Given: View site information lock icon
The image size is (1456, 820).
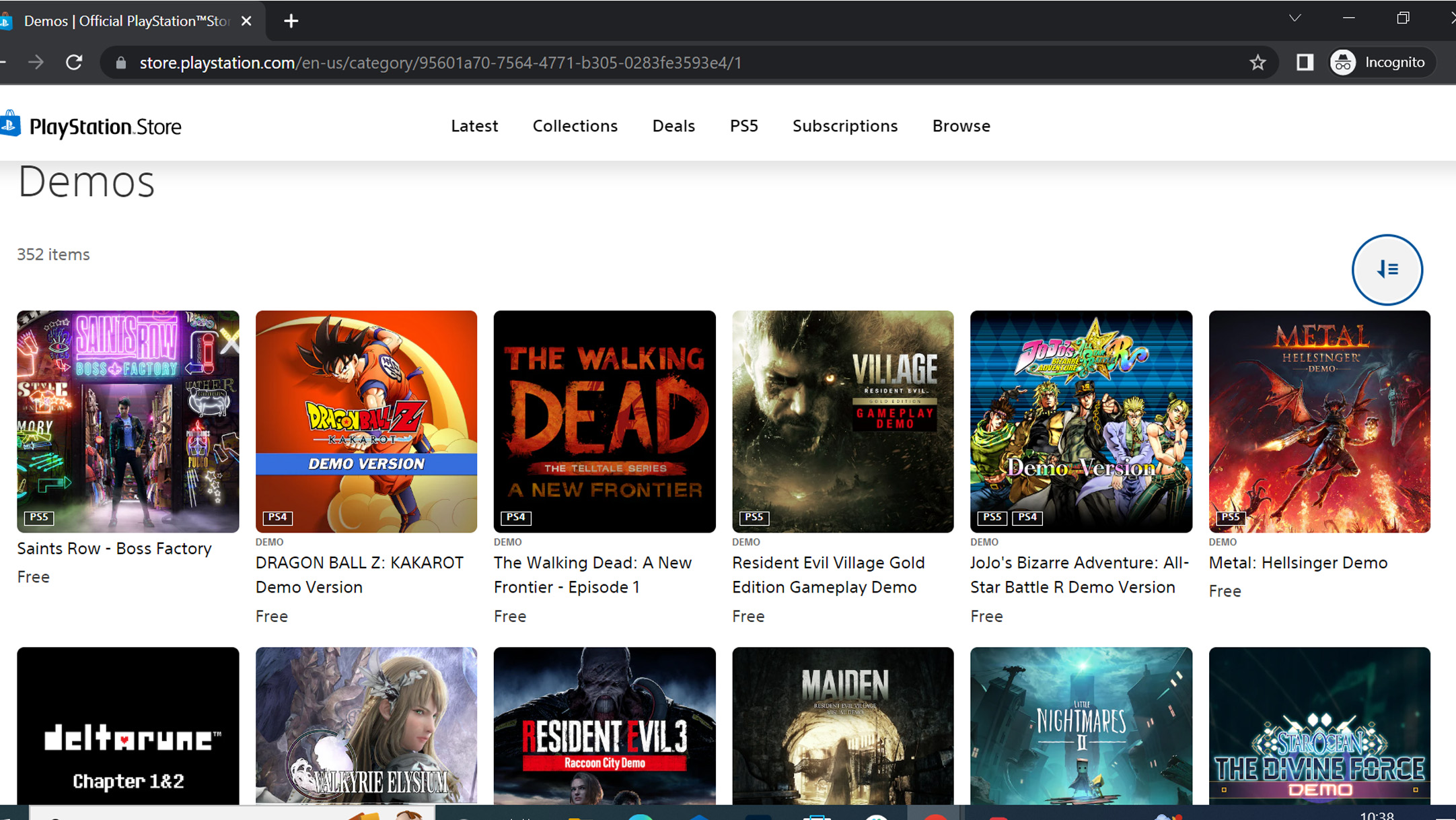Looking at the screenshot, I should [x=121, y=63].
